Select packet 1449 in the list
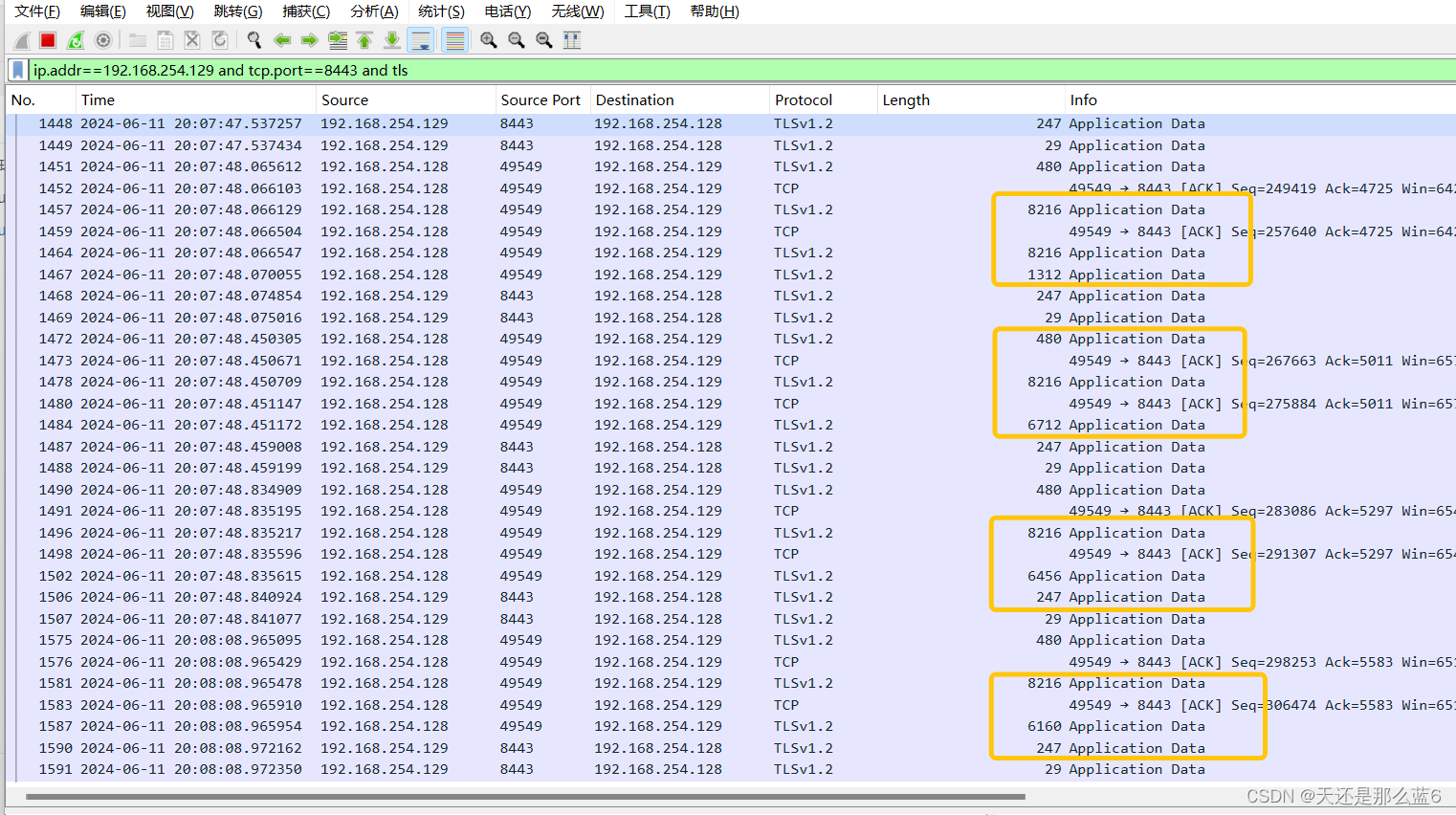The image size is (1456, 815). pos(731,145)
